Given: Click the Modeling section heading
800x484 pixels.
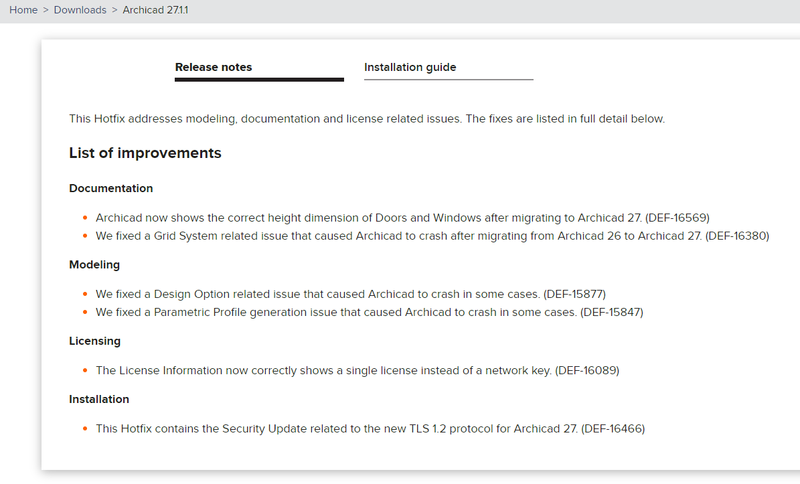Looking at the screenshot, I should click(x=95, y=265).
